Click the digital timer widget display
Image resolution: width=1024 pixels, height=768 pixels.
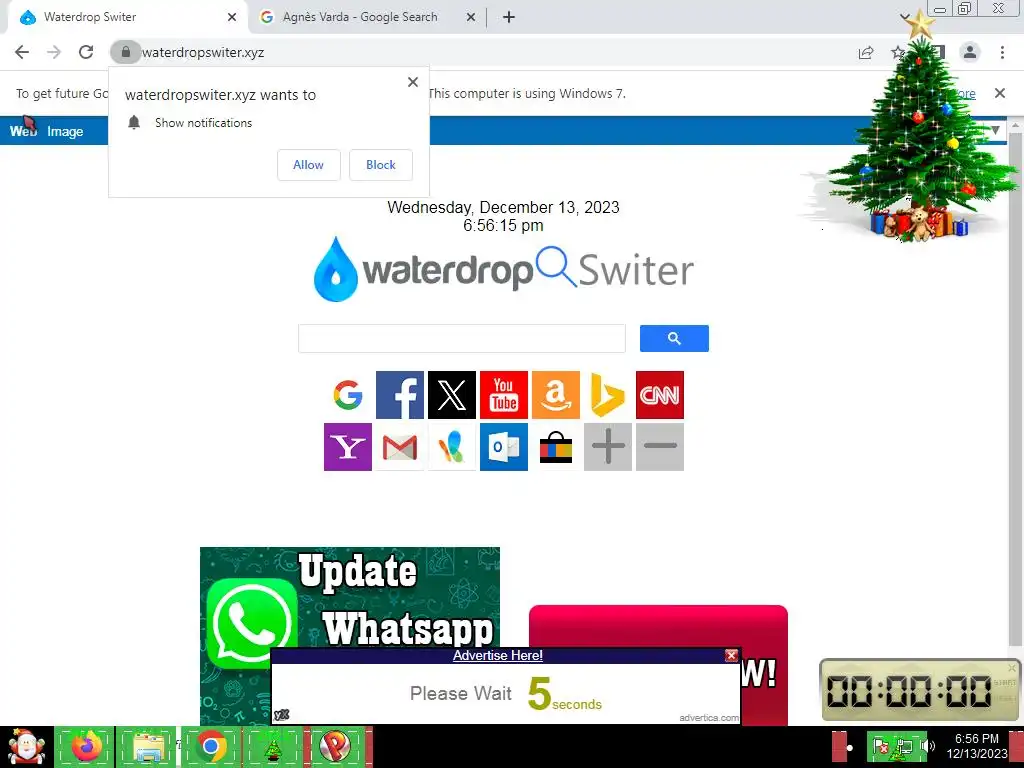[x=908, y=691]
